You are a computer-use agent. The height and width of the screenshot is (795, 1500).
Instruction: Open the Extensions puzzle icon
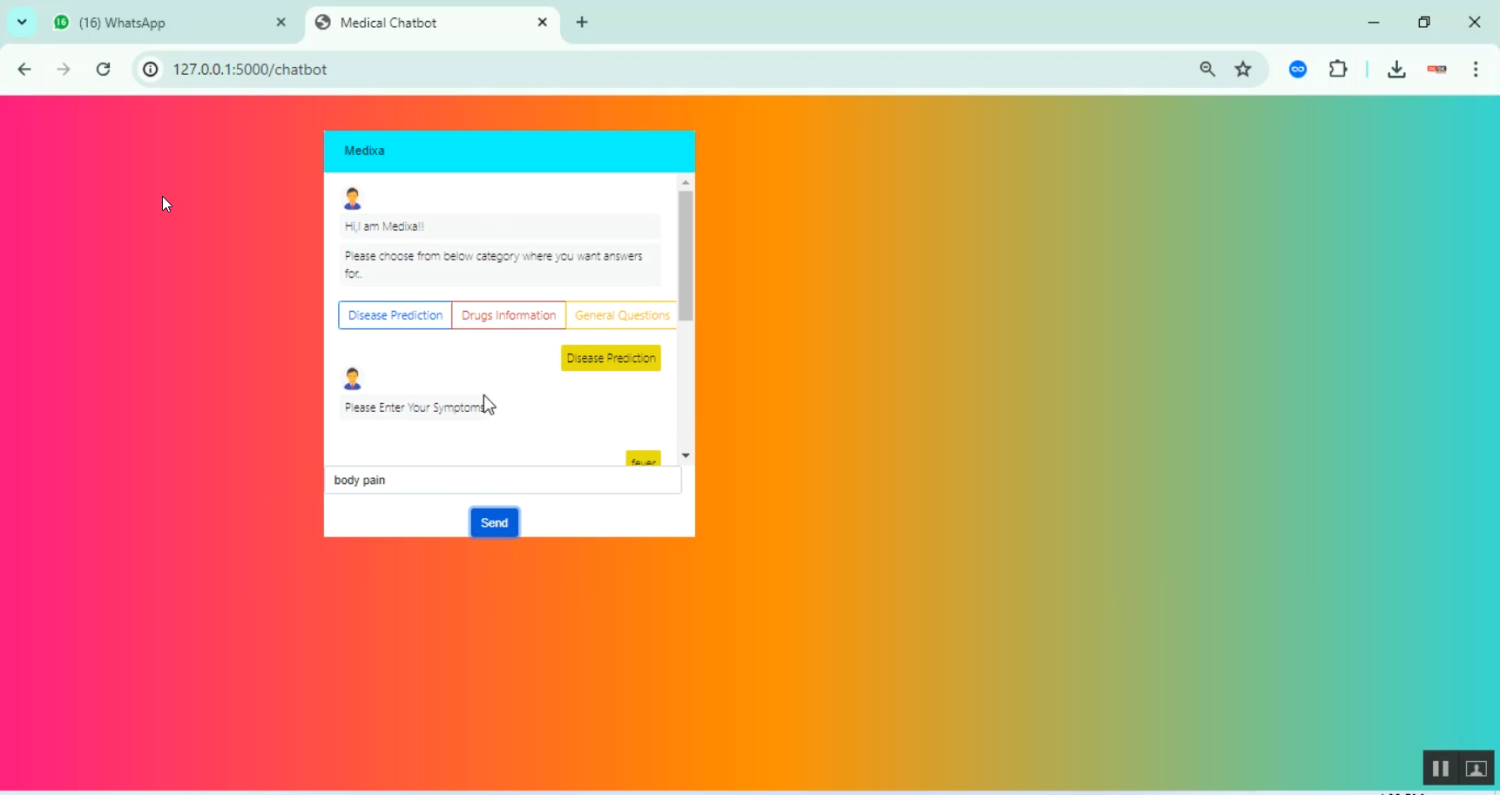(x=1338, y=69)
